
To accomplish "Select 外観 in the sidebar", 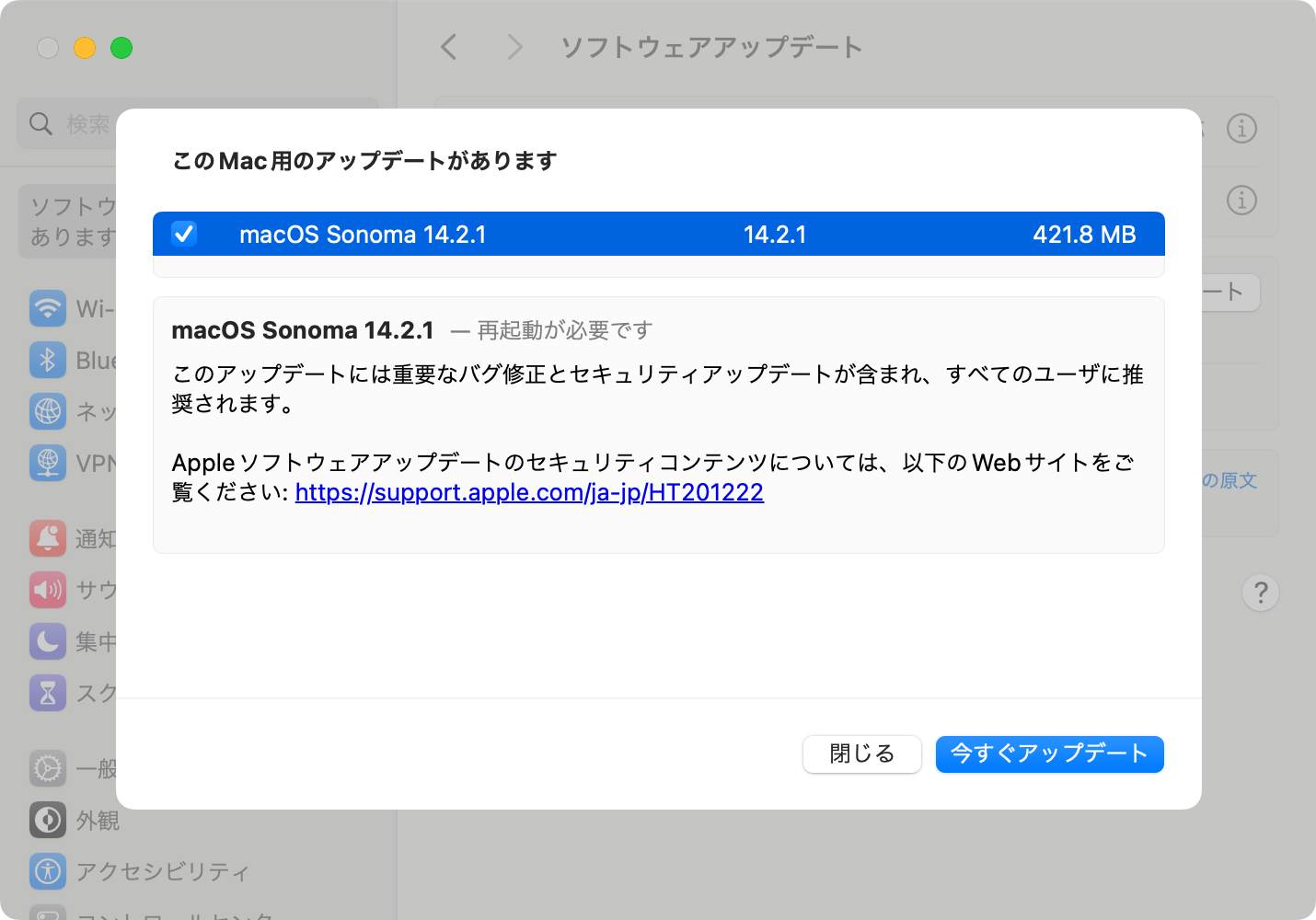I will point(98,820).
